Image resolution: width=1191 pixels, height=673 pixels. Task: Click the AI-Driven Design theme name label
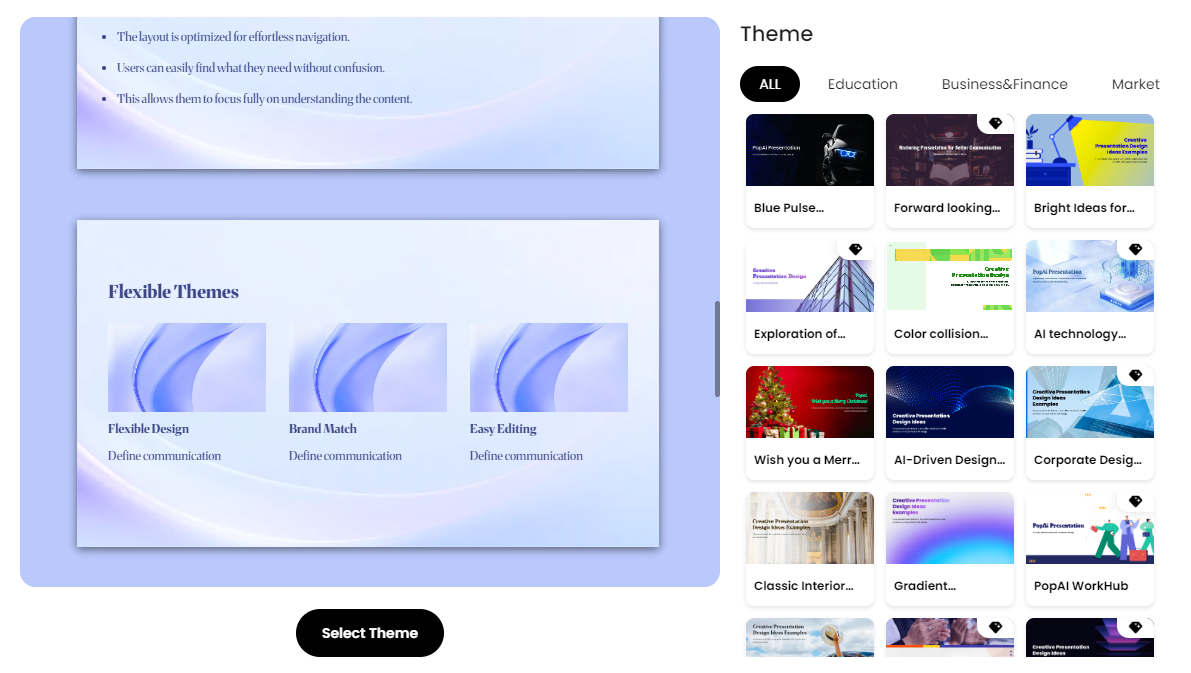(949, 460)
